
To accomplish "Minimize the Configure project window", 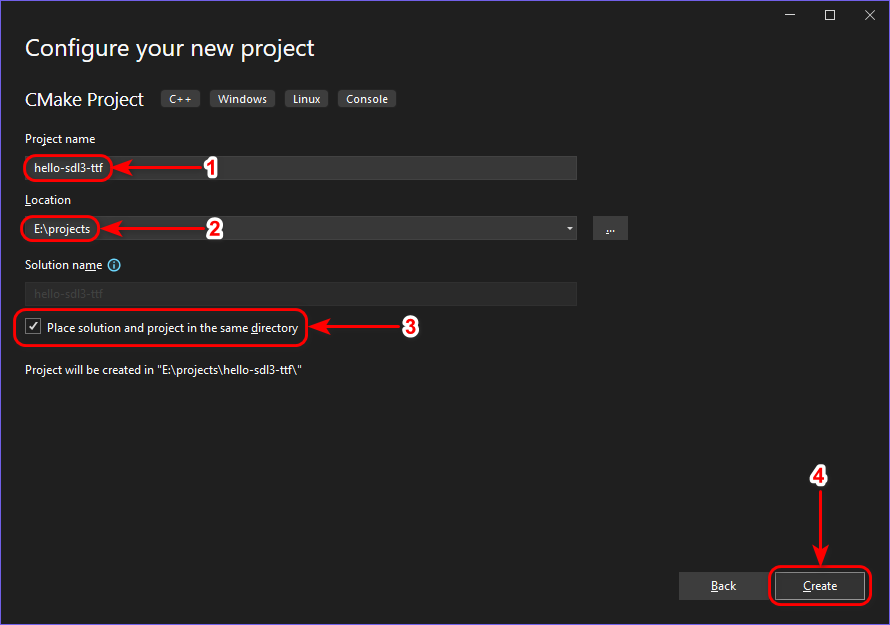I will 789,15.
